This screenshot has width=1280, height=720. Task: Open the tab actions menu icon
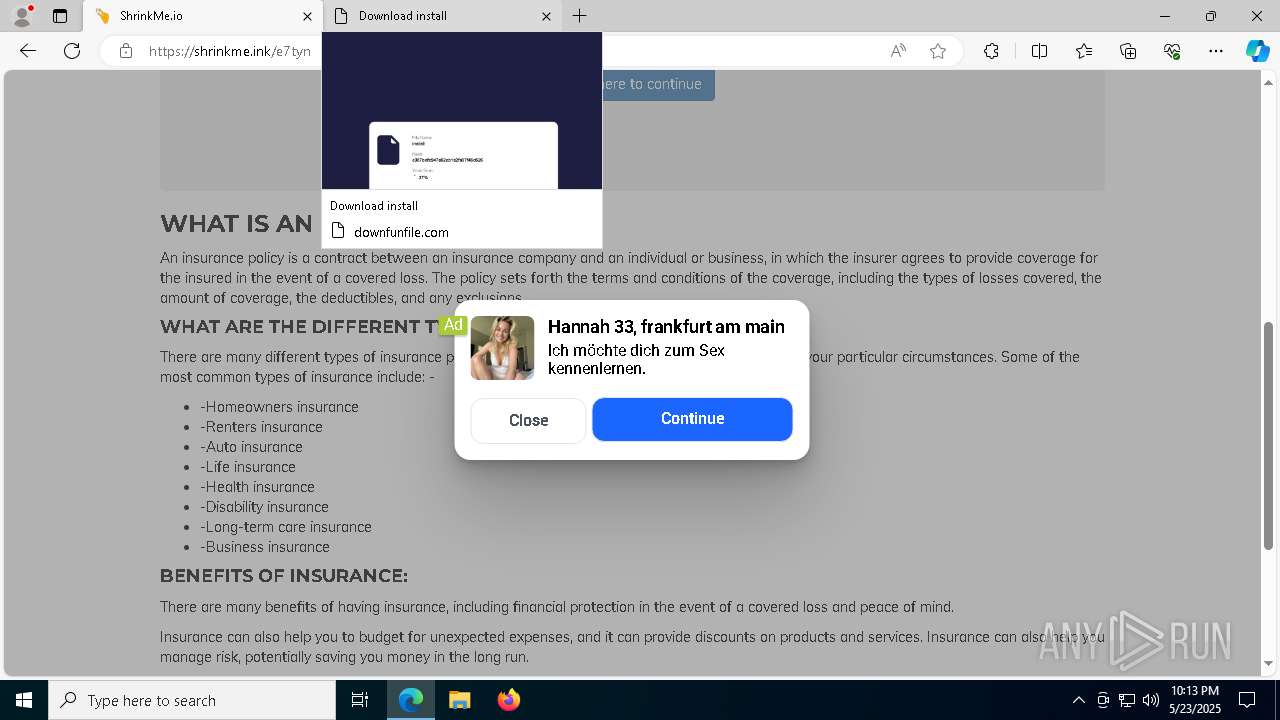pyautogui.click(x=60, y=16)
